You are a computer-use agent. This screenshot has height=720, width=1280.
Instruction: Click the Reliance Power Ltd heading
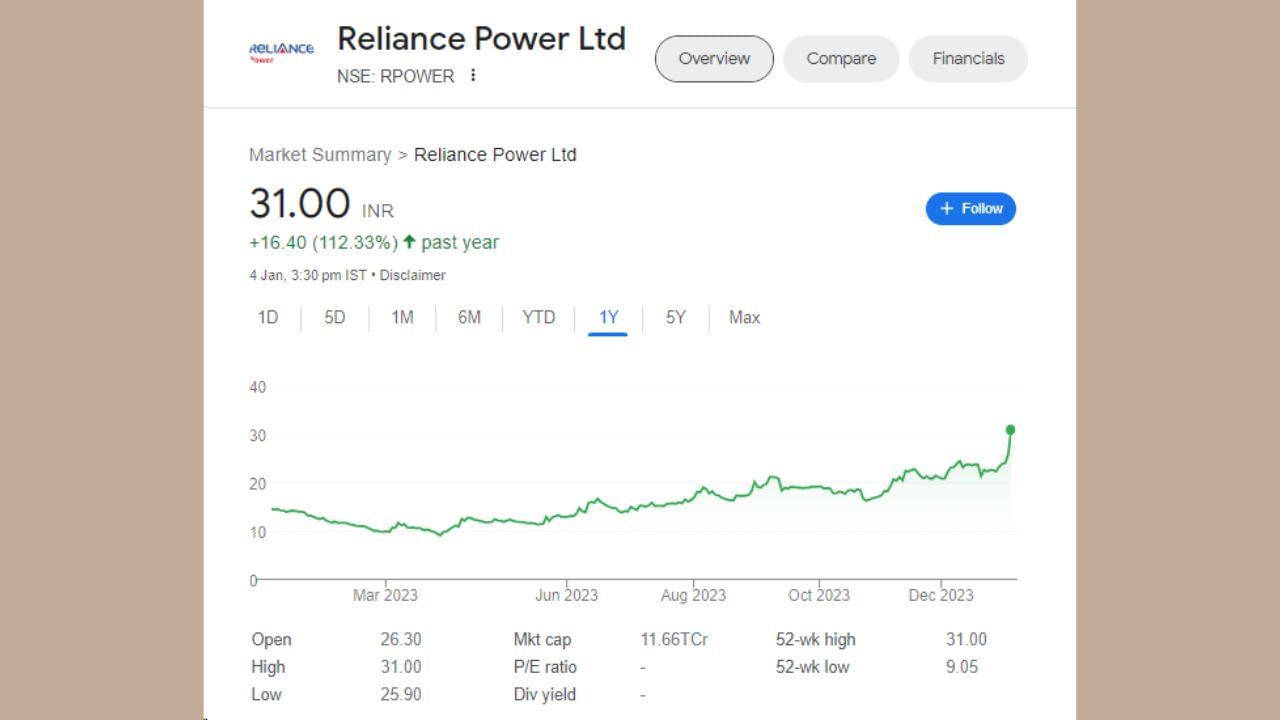481,38
